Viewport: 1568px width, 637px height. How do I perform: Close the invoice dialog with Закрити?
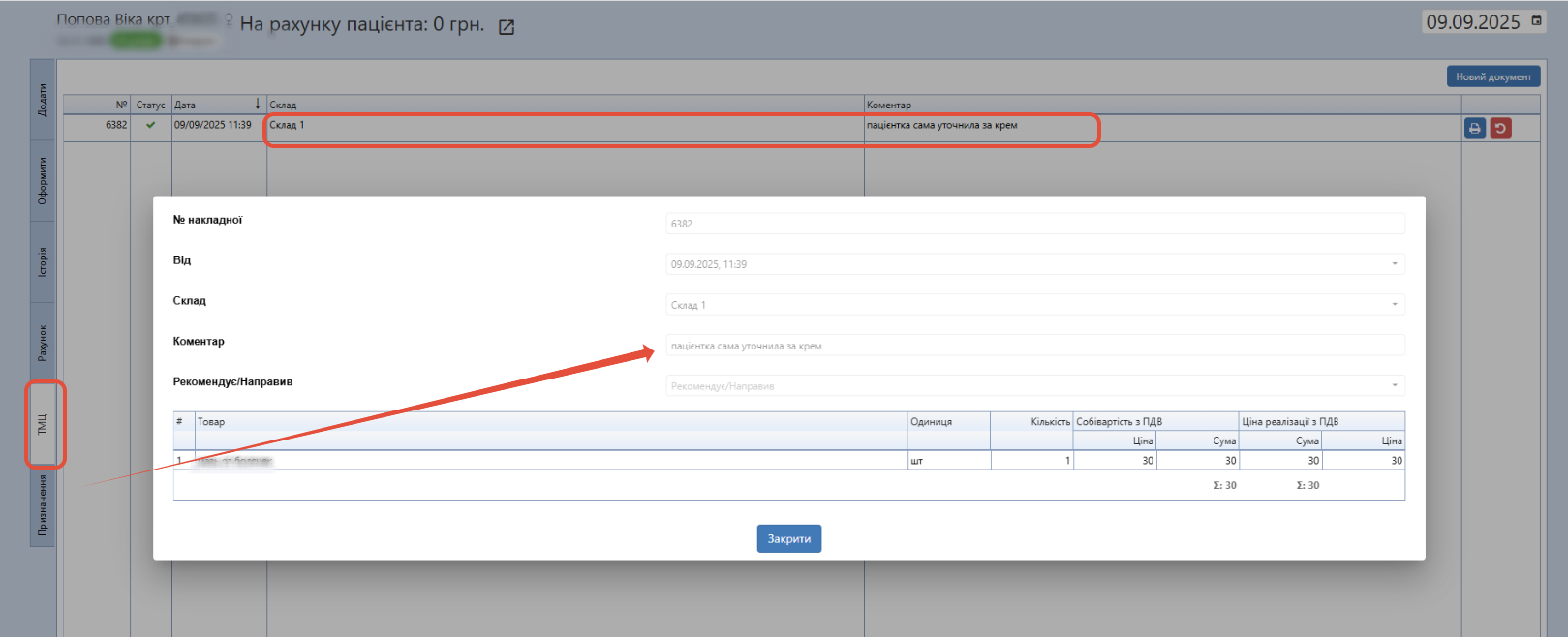789,538
